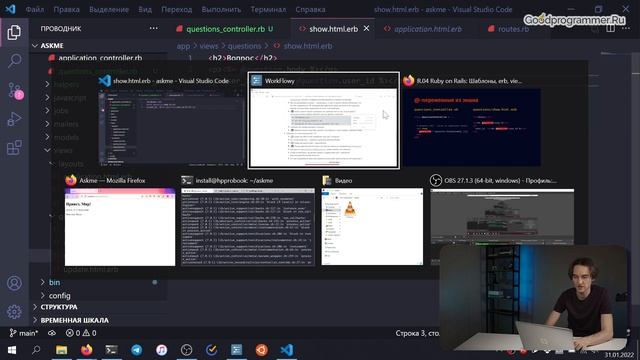Open File Explorer from taskbar
Image resolution: width=640 pixels, height=360 pixels.
[x=62, y=350]
